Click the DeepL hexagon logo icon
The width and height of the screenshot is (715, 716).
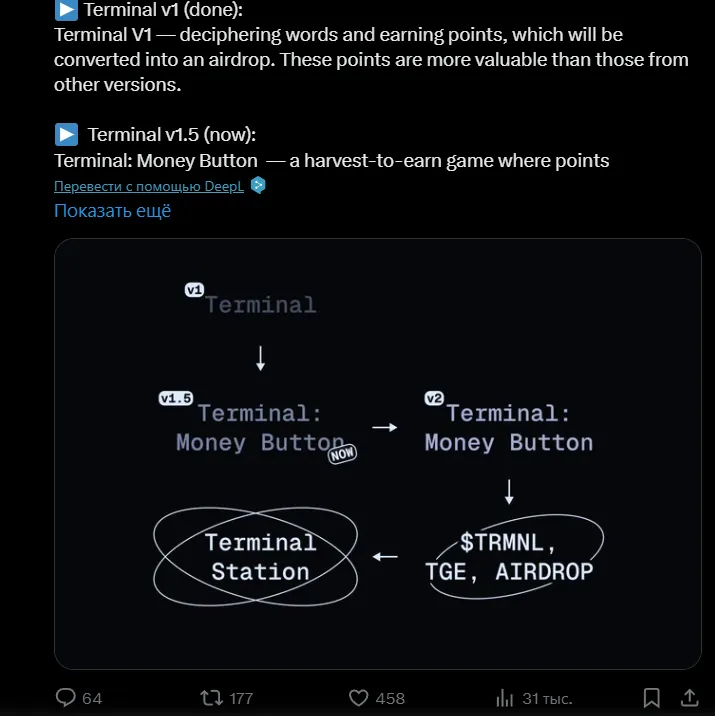tap(258, 185)
